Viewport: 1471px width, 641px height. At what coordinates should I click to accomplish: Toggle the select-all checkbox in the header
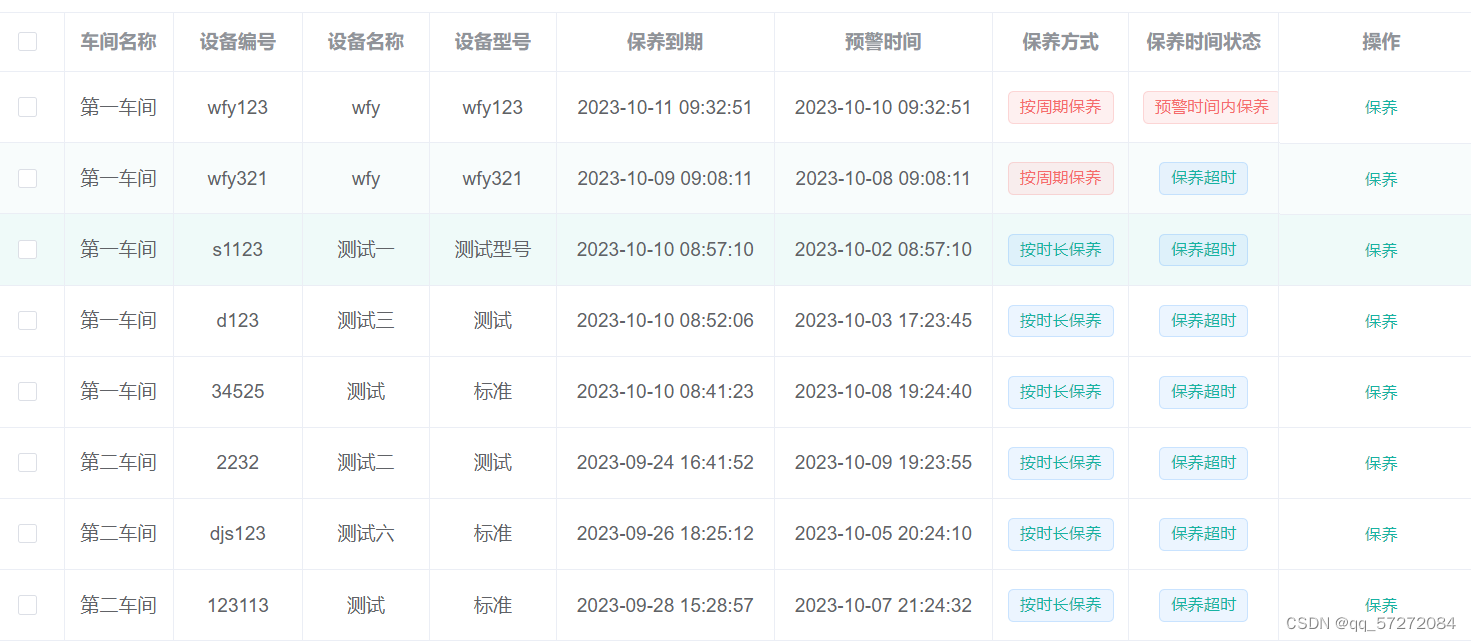pos(27,41)
